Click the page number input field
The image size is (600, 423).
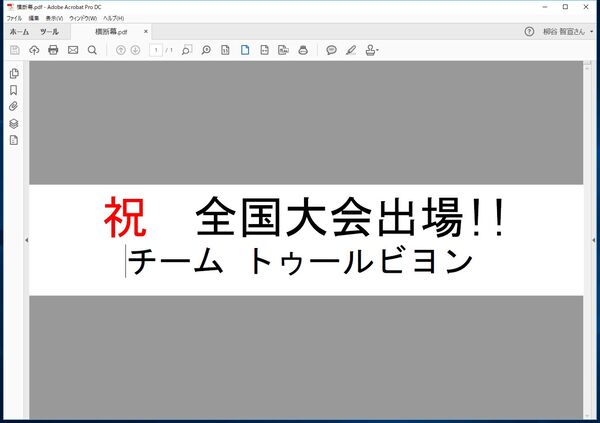(x=157, y=50)
